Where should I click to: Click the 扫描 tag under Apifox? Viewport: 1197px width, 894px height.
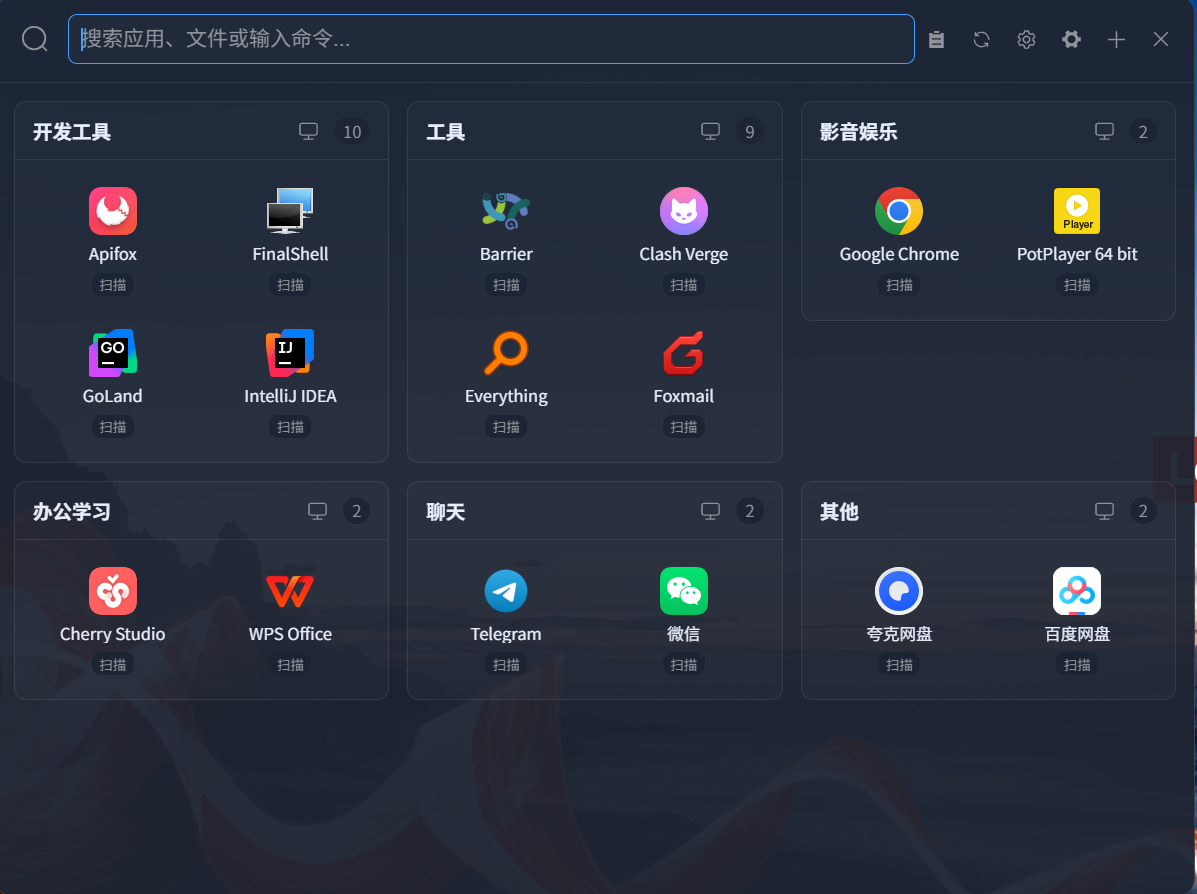point(113,285)
